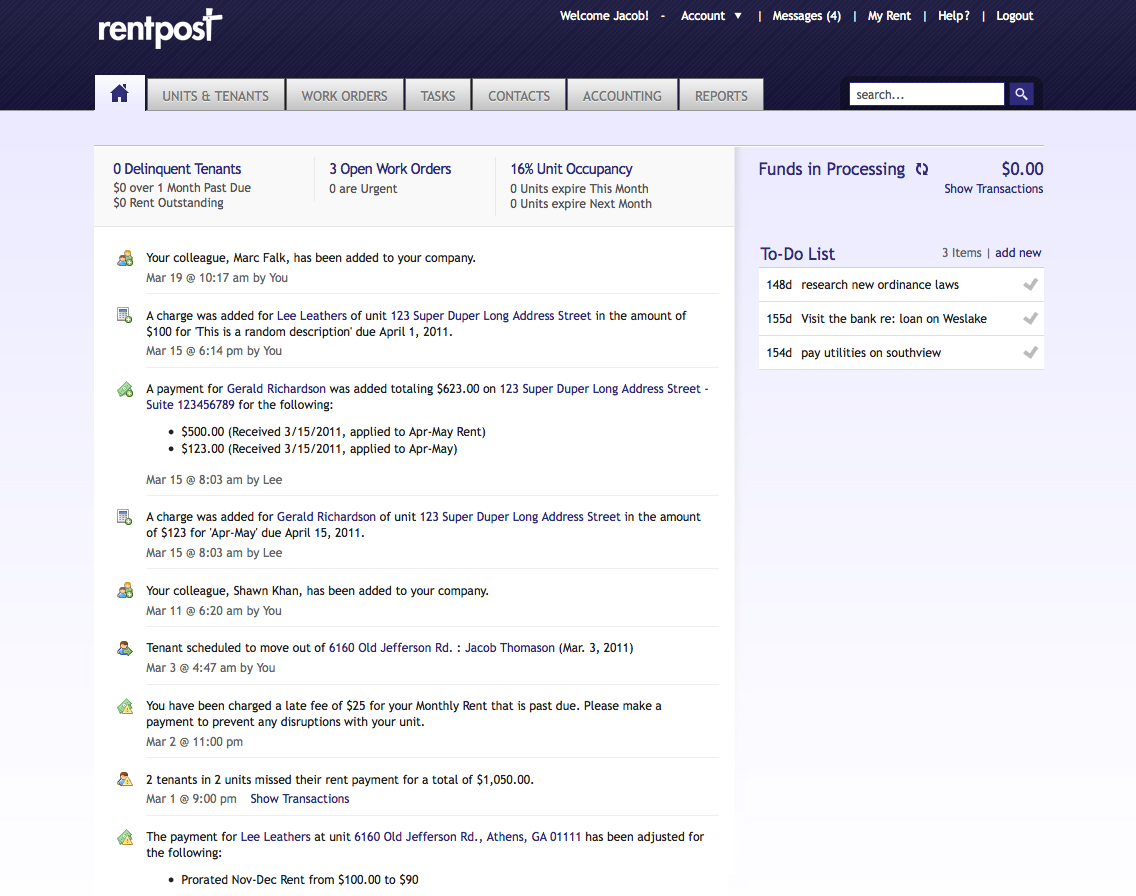Click payment icon beside Gerald Richardson payment
The height and width of the screenshot is (896, 1136).
click(125, 389)
